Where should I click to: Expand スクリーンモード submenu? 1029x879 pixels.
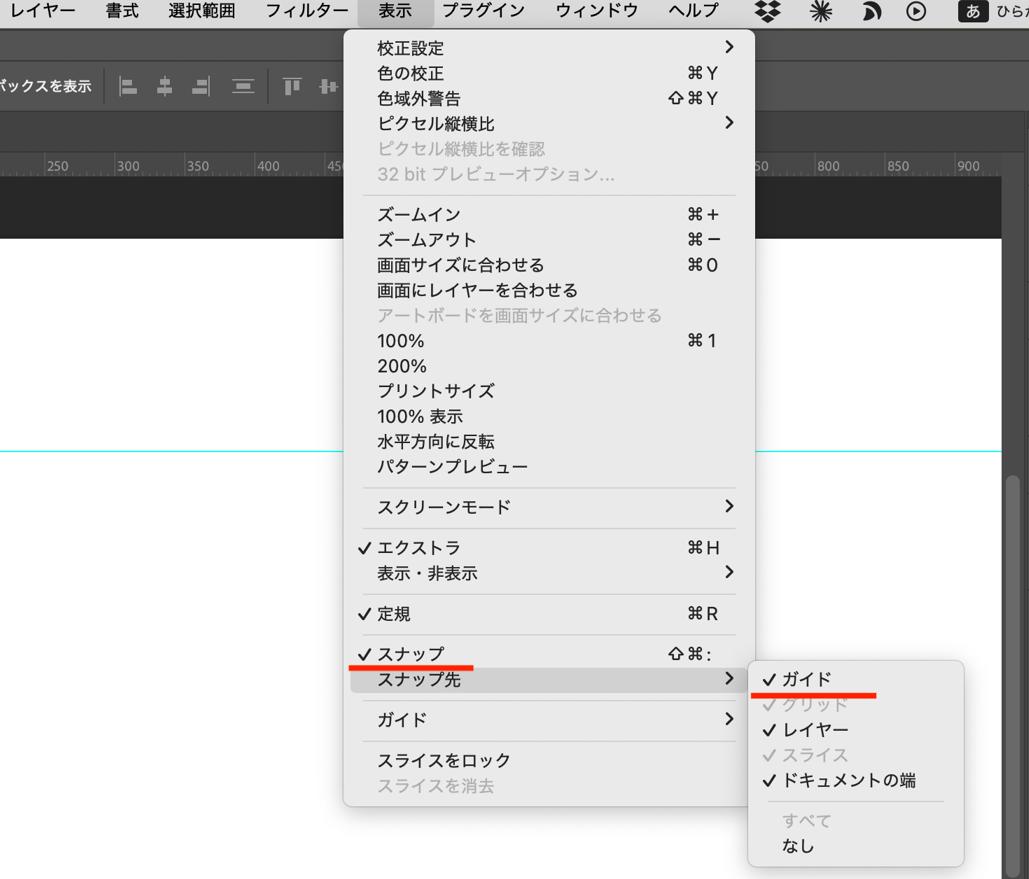[549, 507]
